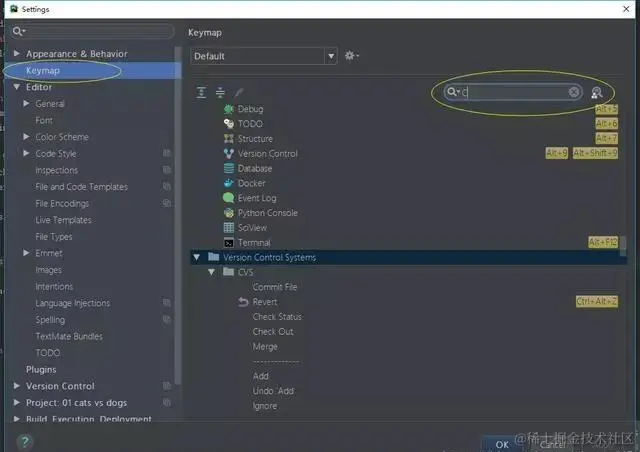Open the help question mark button
Image resolution: width=640 pixels, height=452 pixels.
24,441
